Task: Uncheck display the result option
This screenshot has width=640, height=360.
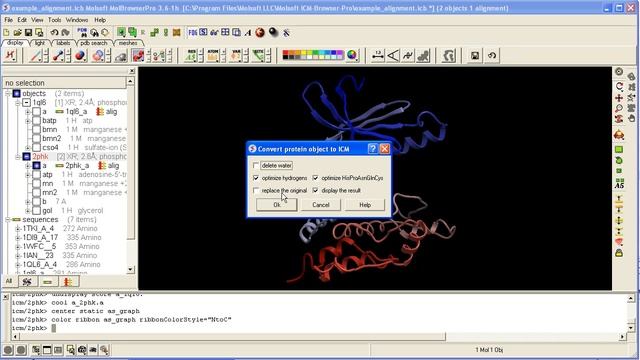Action: click(316, 190)
